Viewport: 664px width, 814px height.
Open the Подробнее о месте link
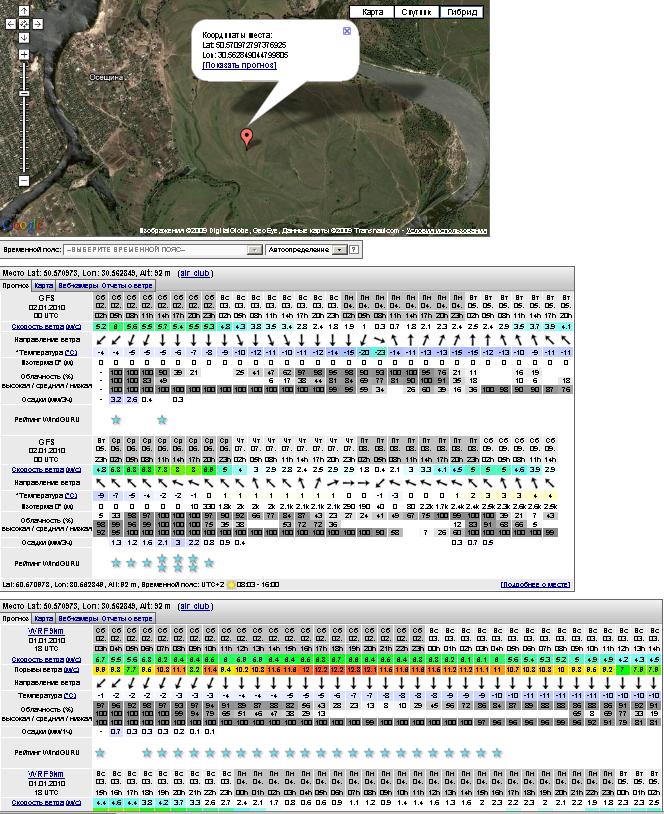535,583
